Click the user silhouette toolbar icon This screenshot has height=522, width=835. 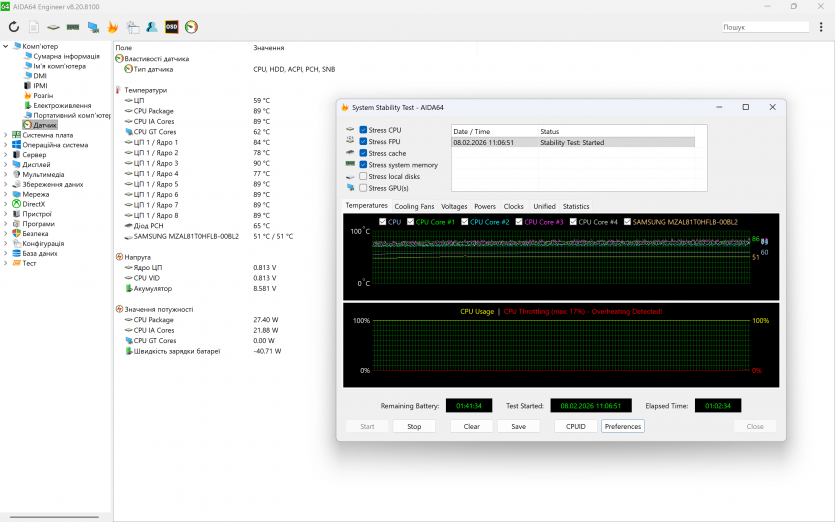(x=151, y=27)
